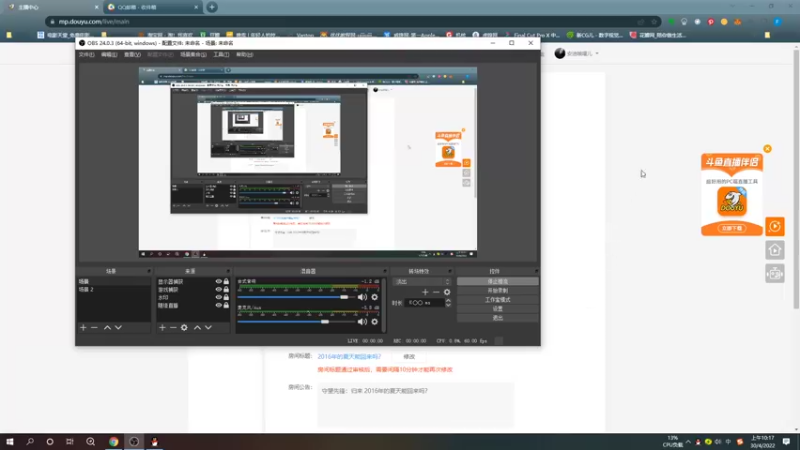Toggle the lock of the 显示器捕获 source

[x=226, y=282]
